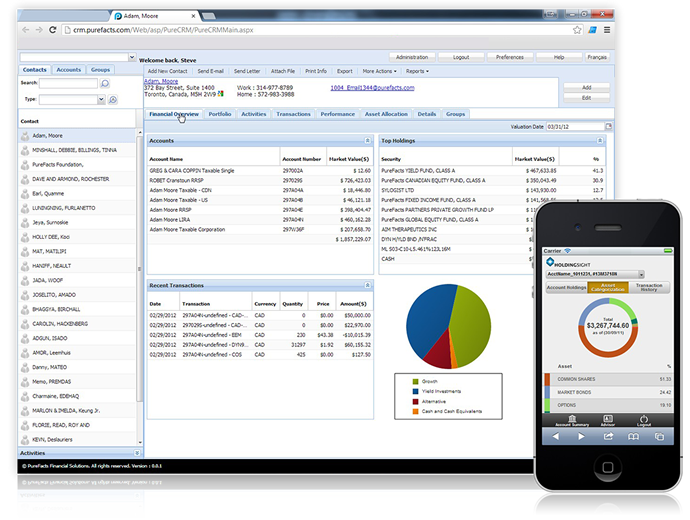This screenshot has height=520, width=690.
Task: Click the map icon next to the Toronto address
Action: pos(220,94)
